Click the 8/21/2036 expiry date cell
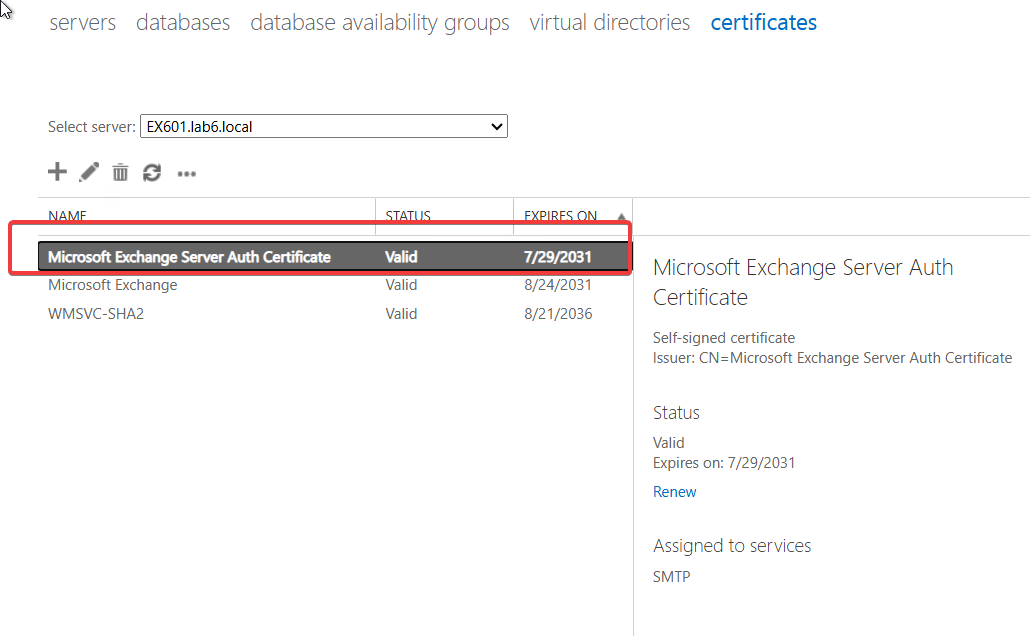 [557, 314]
